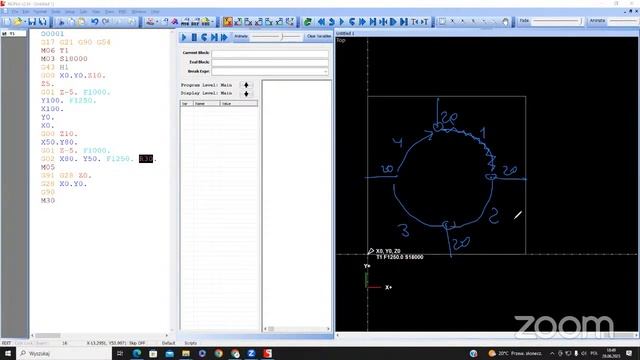640x360 pixels.
Task: Cut selection with the scissors icon
Action: pos(61,21)
